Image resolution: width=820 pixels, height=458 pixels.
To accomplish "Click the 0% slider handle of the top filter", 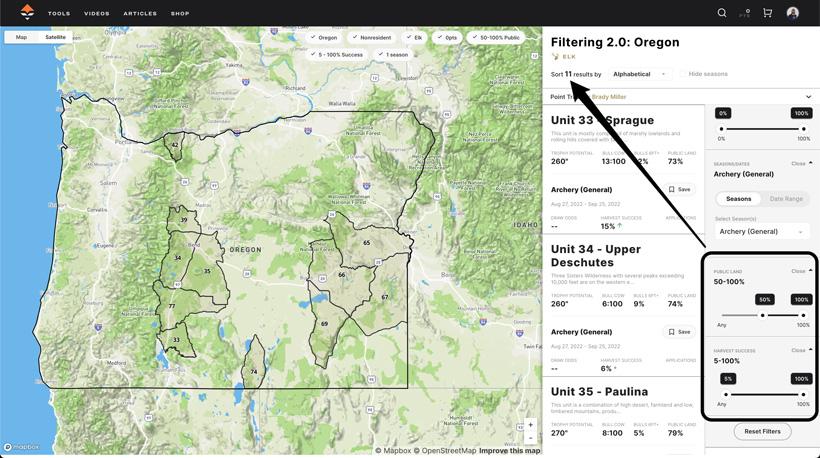I will pos(722,129).
